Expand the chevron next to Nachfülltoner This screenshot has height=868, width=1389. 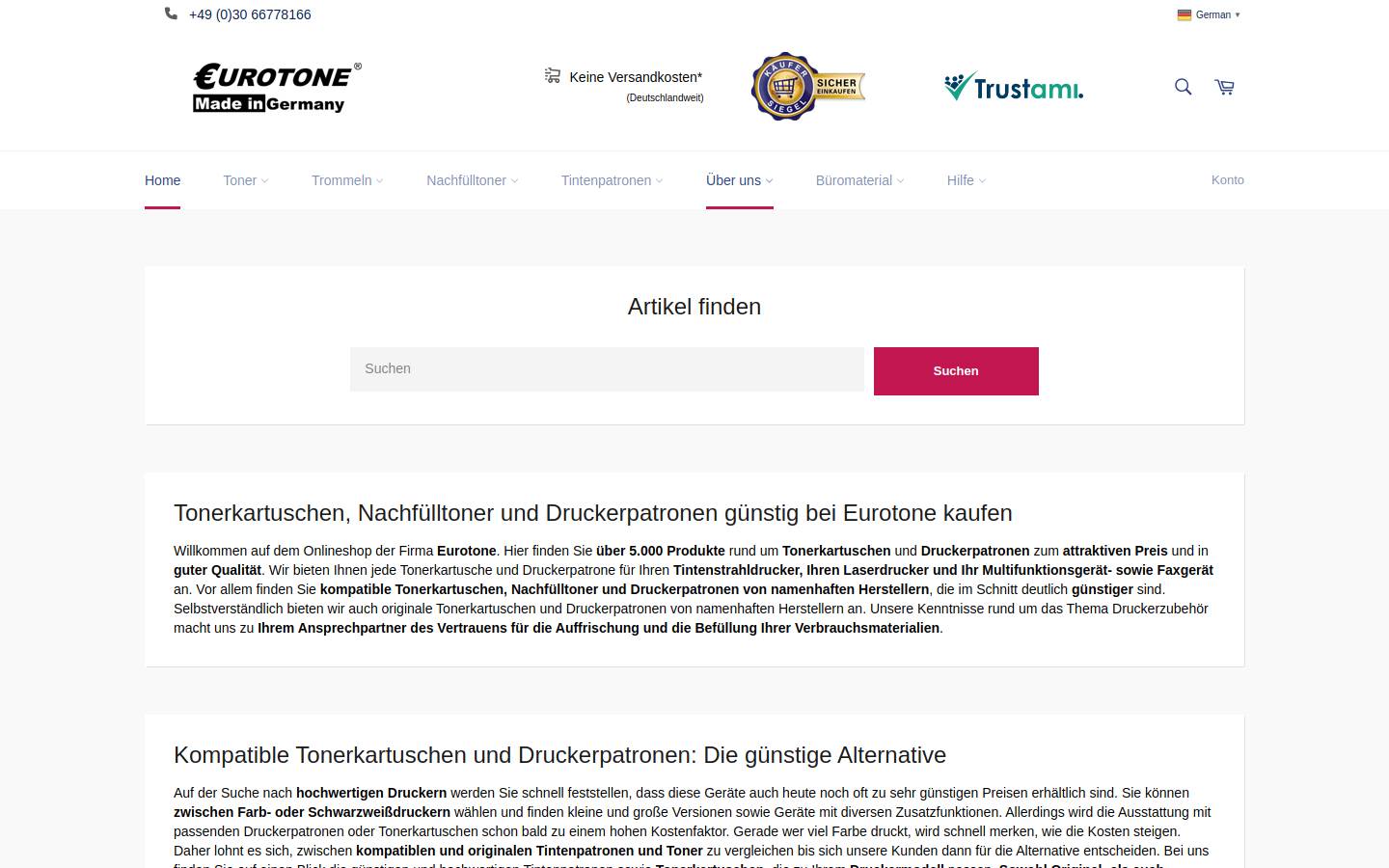coord(514,181)
